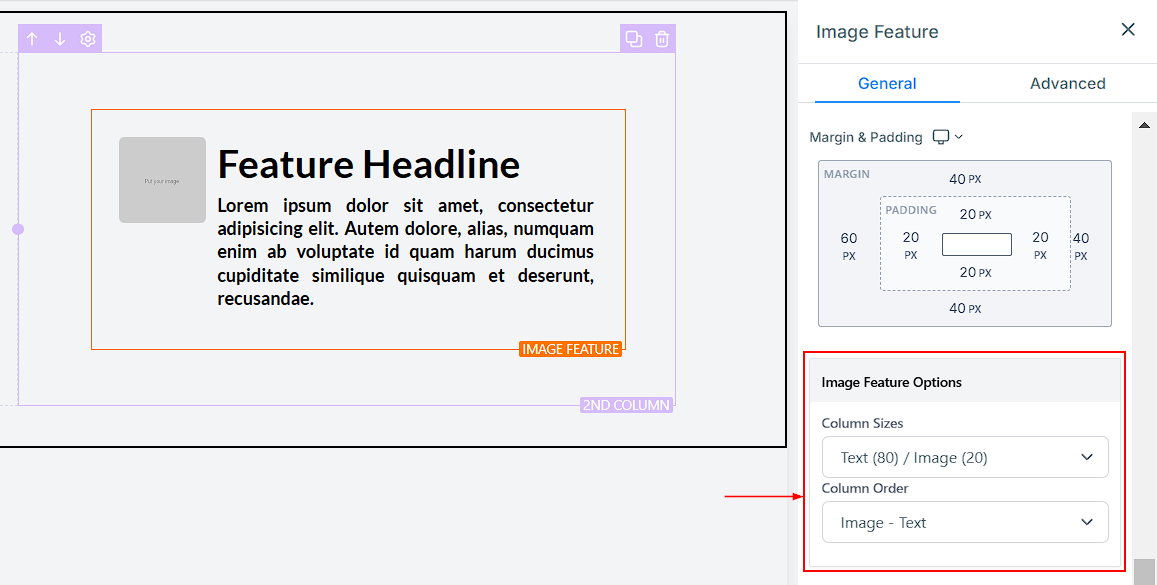Move the column down with arrow icon

pyautogui.click(x=60, y=39)
